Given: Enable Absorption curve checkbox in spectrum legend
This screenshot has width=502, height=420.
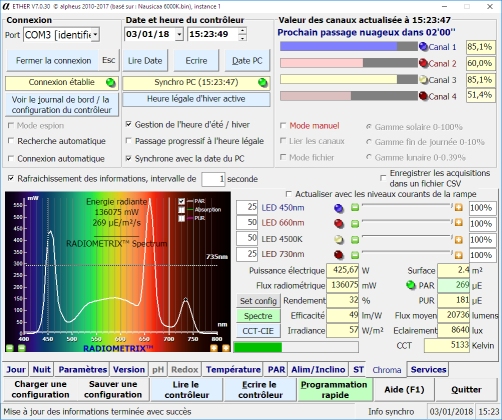Looking at the screenshot, I should (181, 210).
